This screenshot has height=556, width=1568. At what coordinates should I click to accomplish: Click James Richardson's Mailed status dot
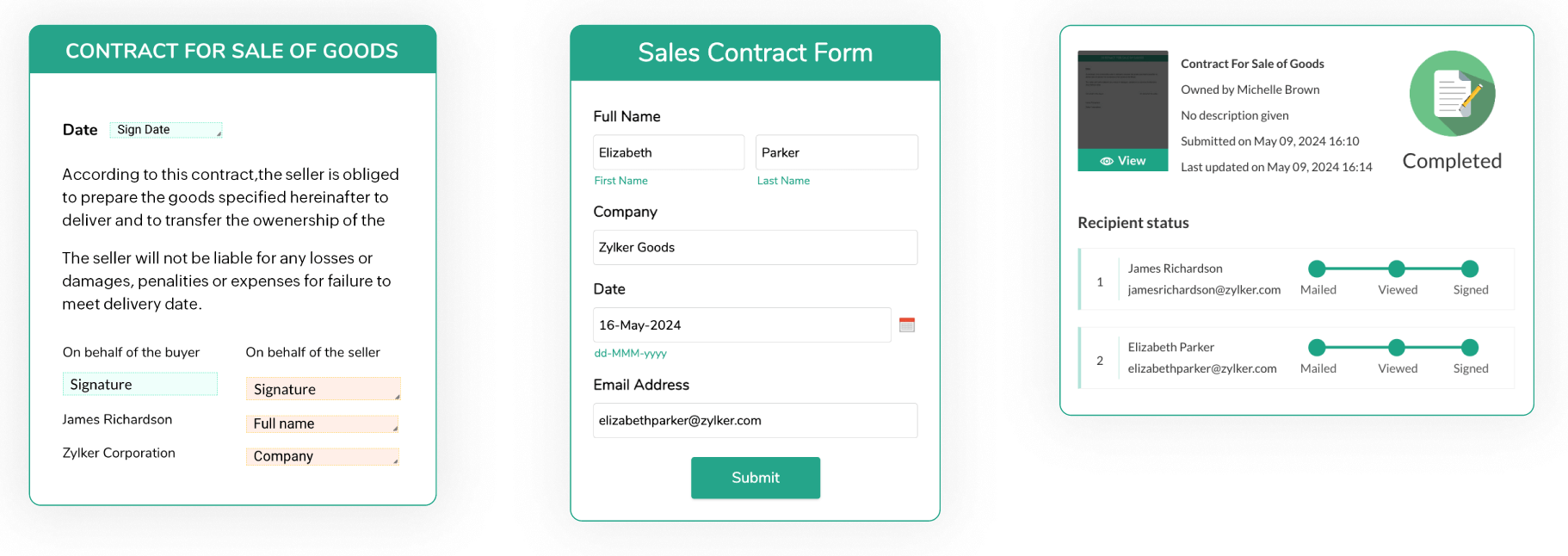click(x=1317, y=269)
